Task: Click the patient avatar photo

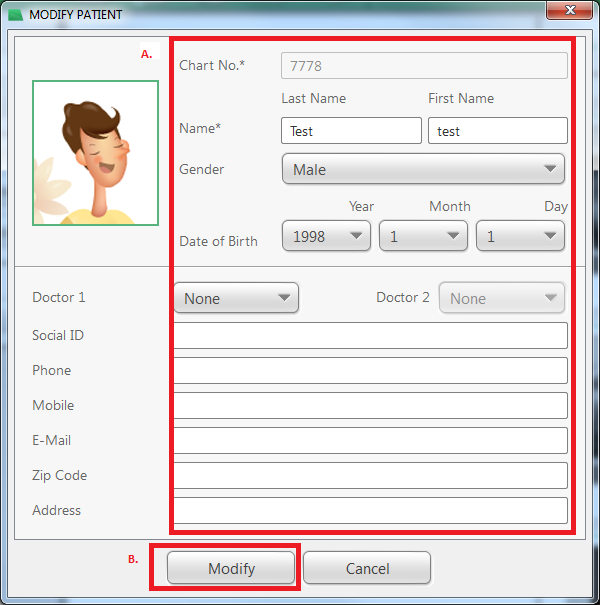Action: (95, 153)
